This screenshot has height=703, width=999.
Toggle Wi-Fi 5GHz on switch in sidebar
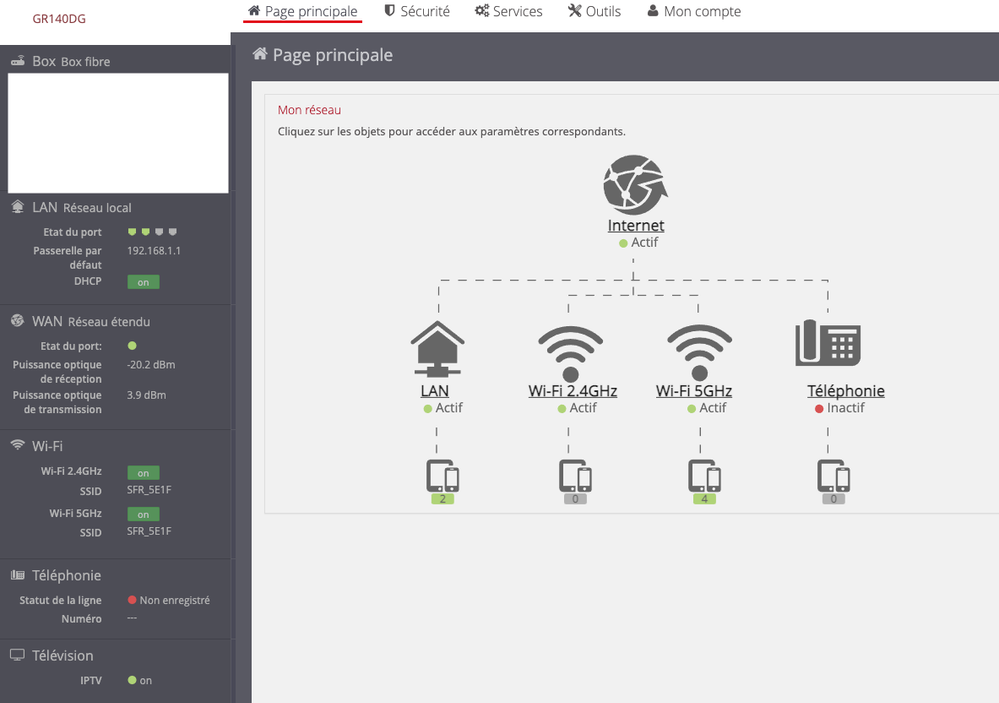(x=143, y=514)
